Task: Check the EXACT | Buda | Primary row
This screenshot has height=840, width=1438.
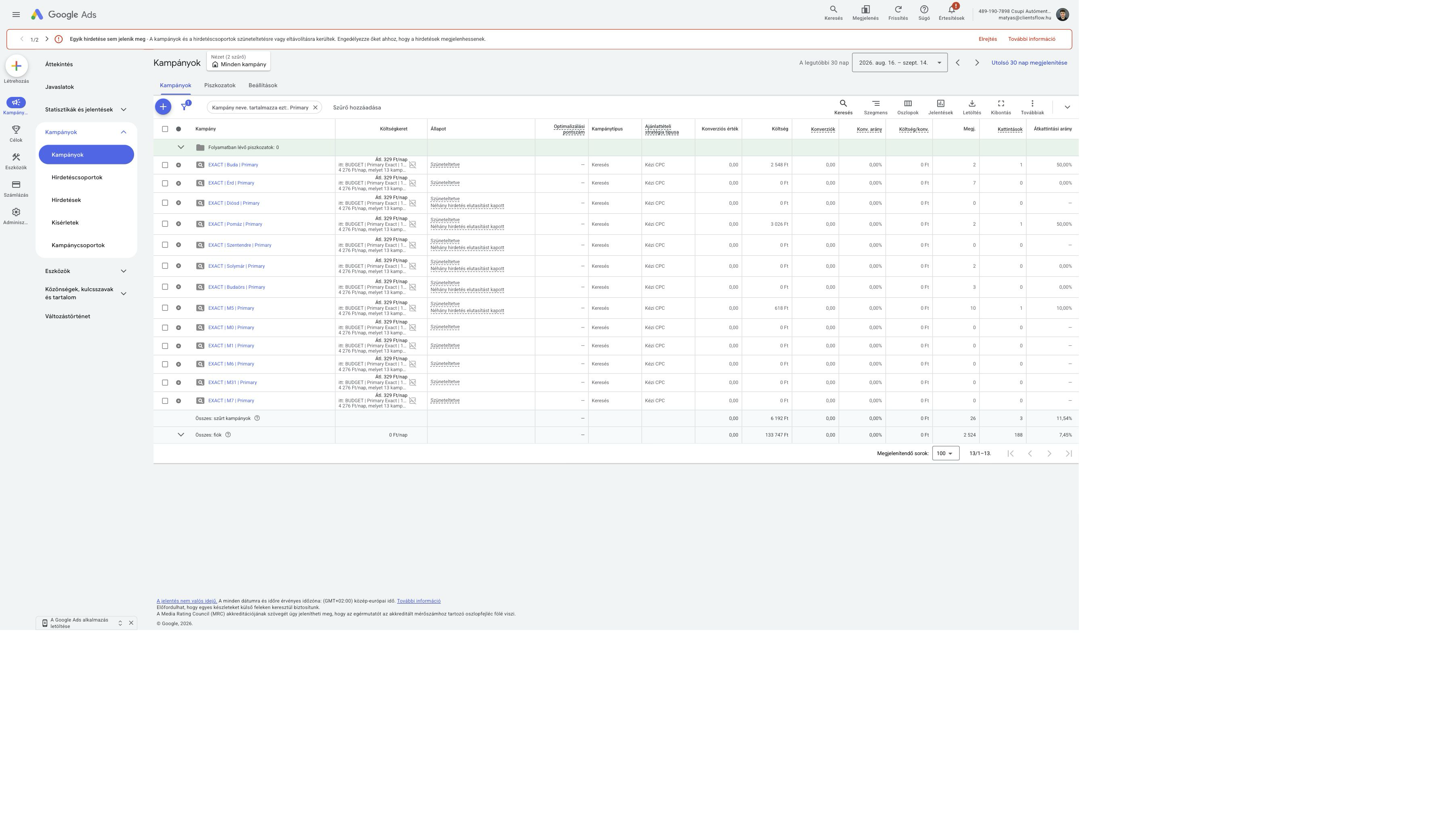Action: pyautogui.click(x=165, y=165)
